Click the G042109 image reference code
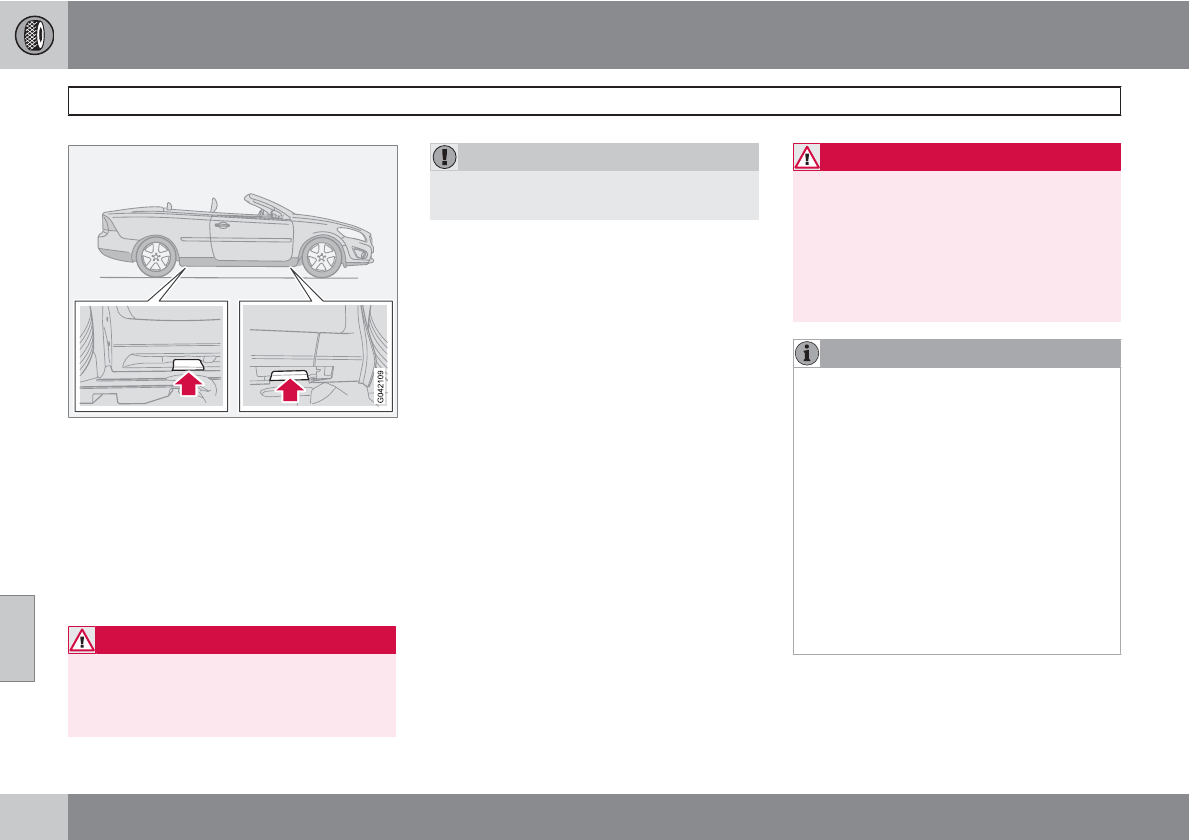This screenshot has width=1190, height=840. click(381, 385)
